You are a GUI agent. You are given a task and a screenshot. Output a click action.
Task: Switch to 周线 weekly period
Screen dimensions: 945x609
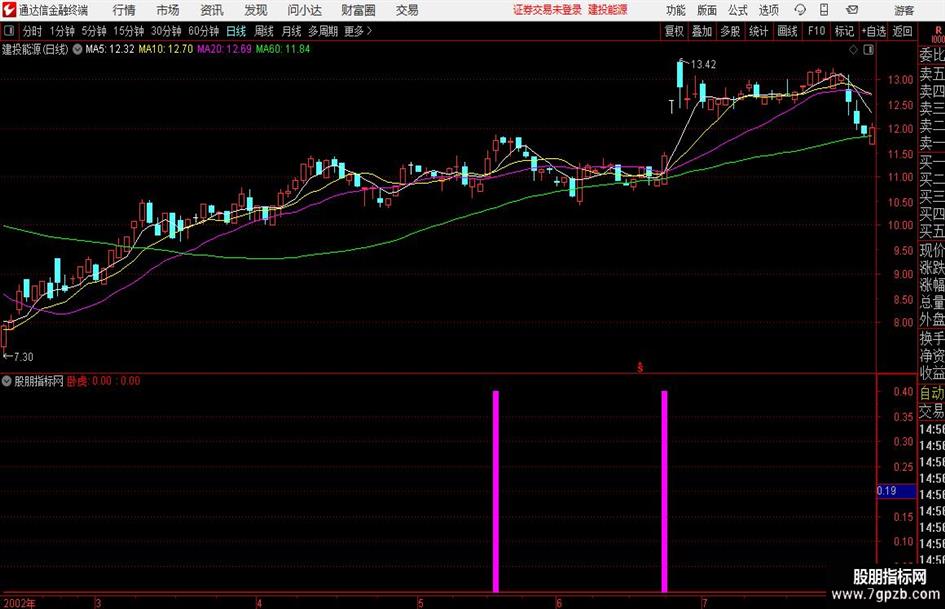click(264, 31)
